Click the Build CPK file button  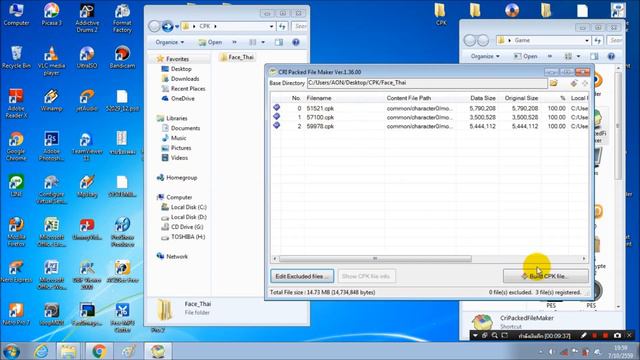point(546,276)
